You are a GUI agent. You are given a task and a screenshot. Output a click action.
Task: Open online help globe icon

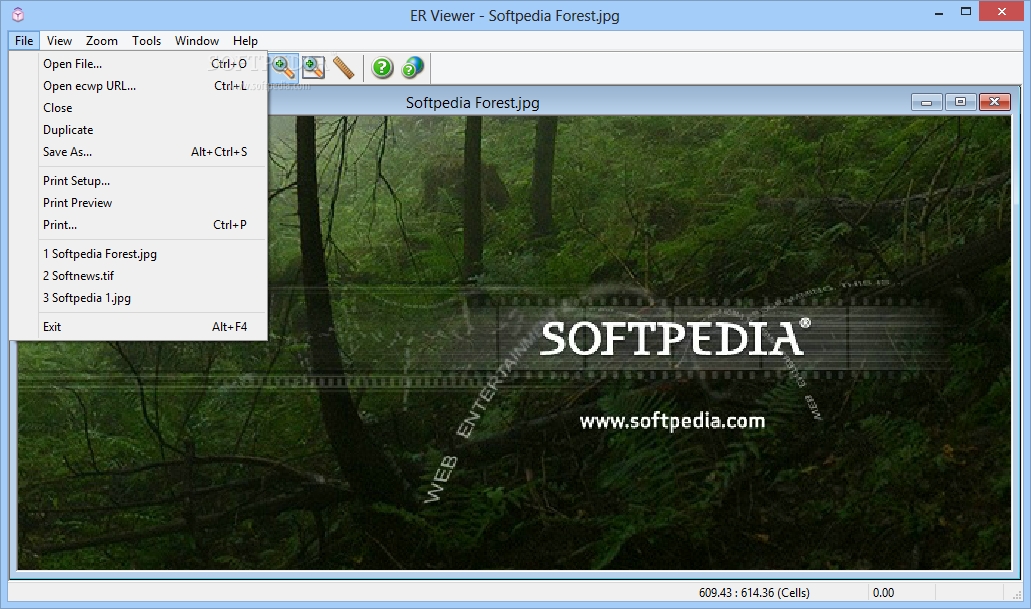(x=412, y=67)
